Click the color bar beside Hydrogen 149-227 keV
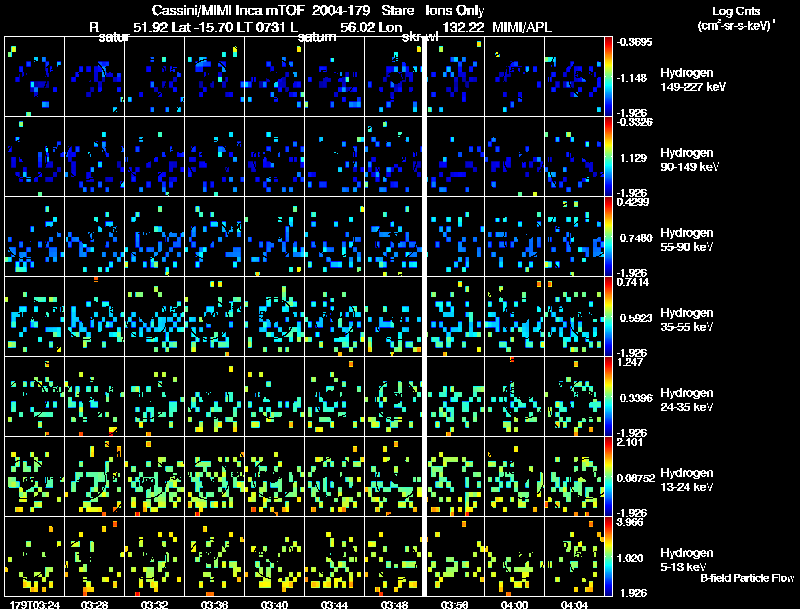 [608, 77]
